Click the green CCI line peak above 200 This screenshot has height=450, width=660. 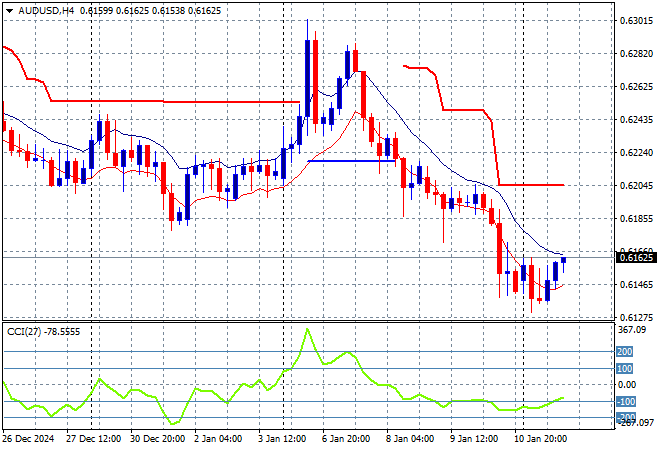(x=307, y=329)
